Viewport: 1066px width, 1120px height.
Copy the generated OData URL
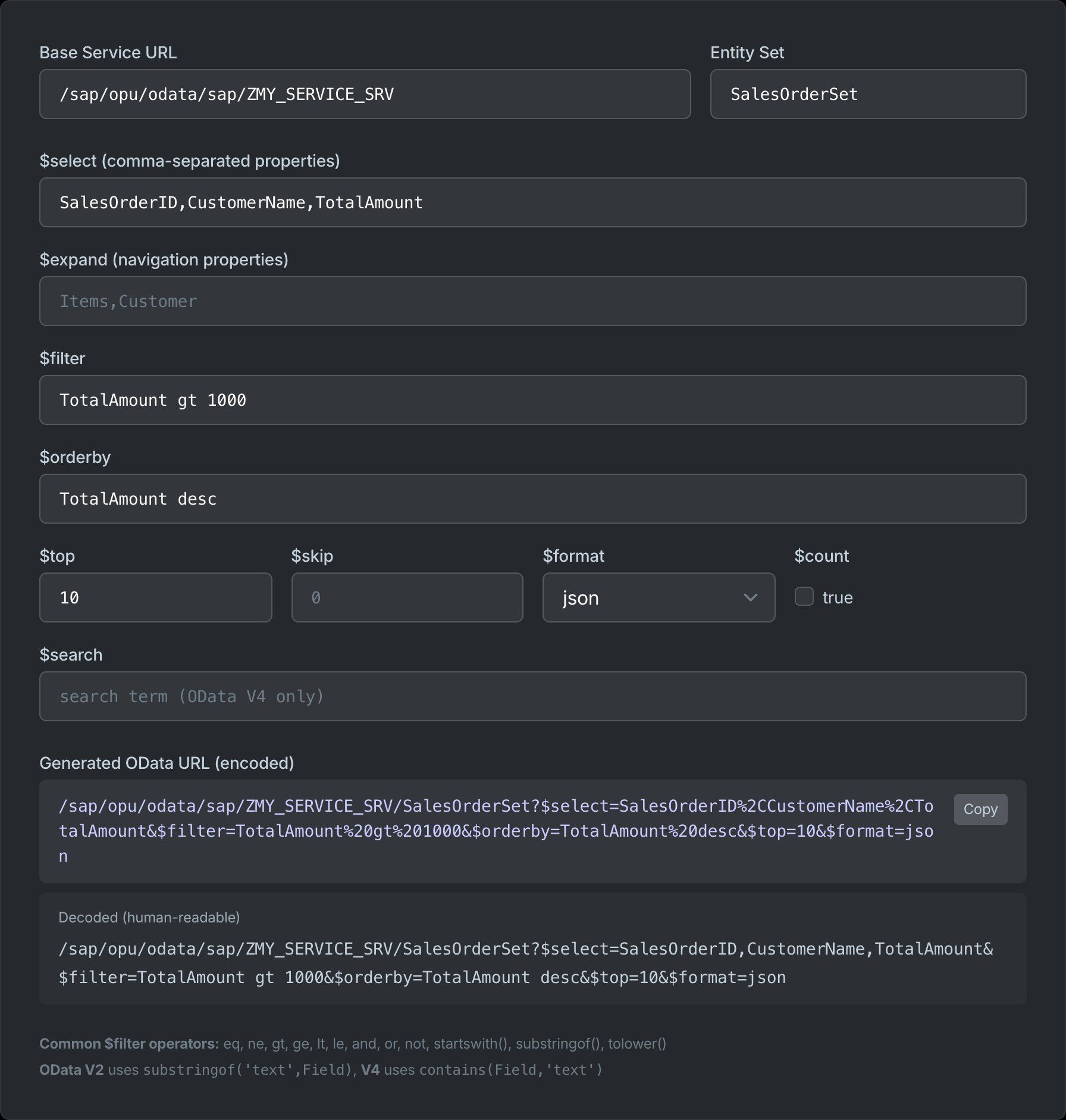tap(980, 809)
